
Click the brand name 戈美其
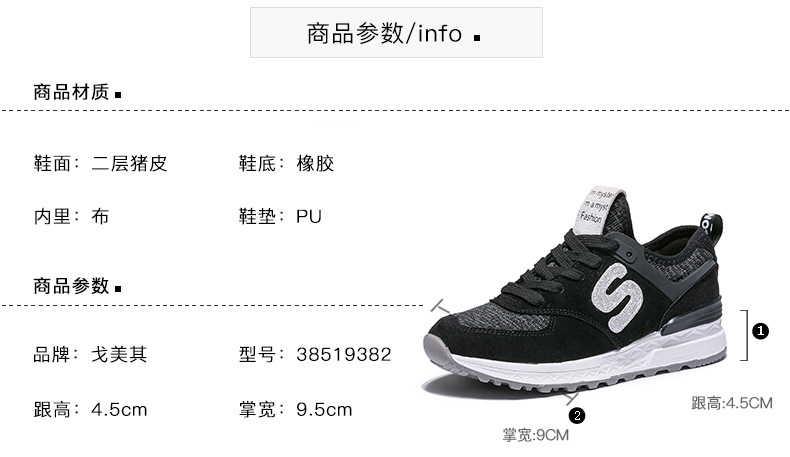pos(119,354)
